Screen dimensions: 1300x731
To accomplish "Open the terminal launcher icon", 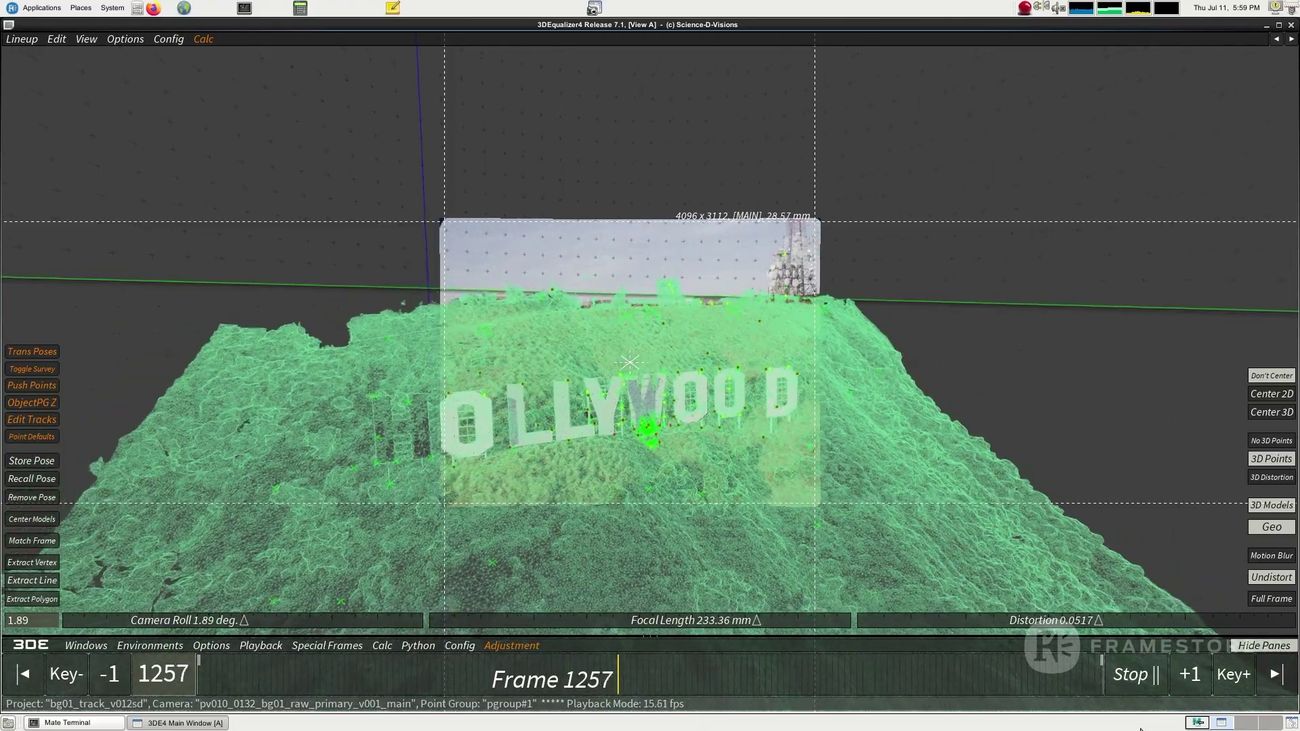I will 244,8.
